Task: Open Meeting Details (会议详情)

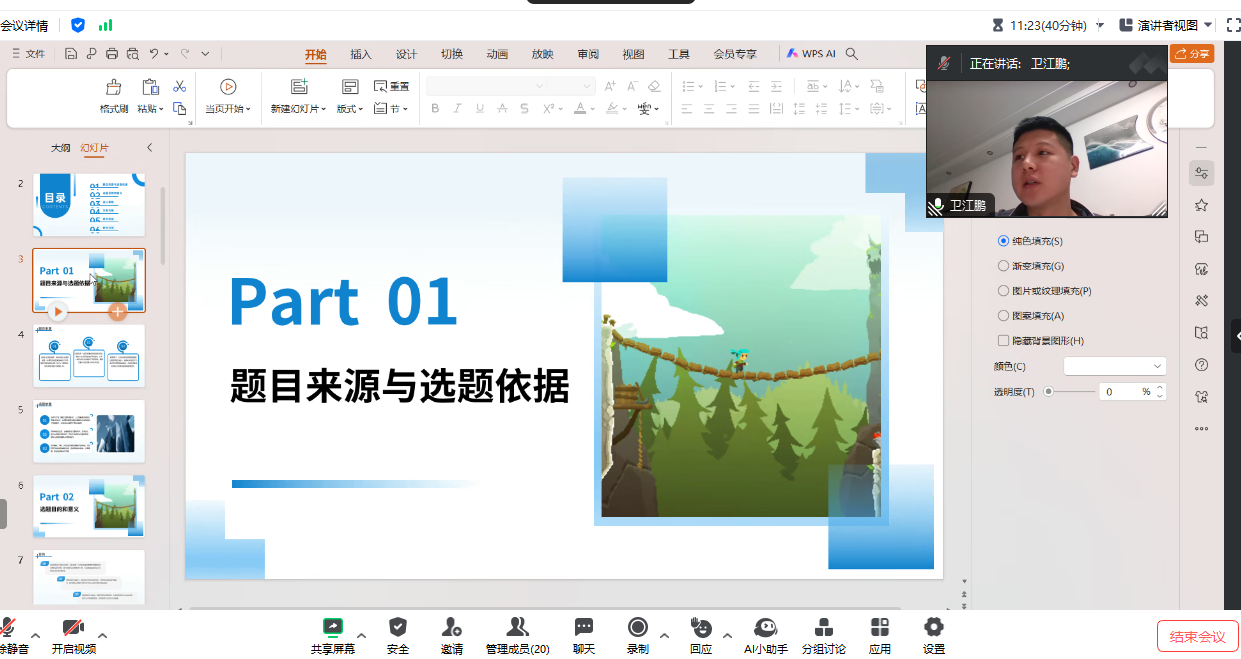Action: pos(24,25)
